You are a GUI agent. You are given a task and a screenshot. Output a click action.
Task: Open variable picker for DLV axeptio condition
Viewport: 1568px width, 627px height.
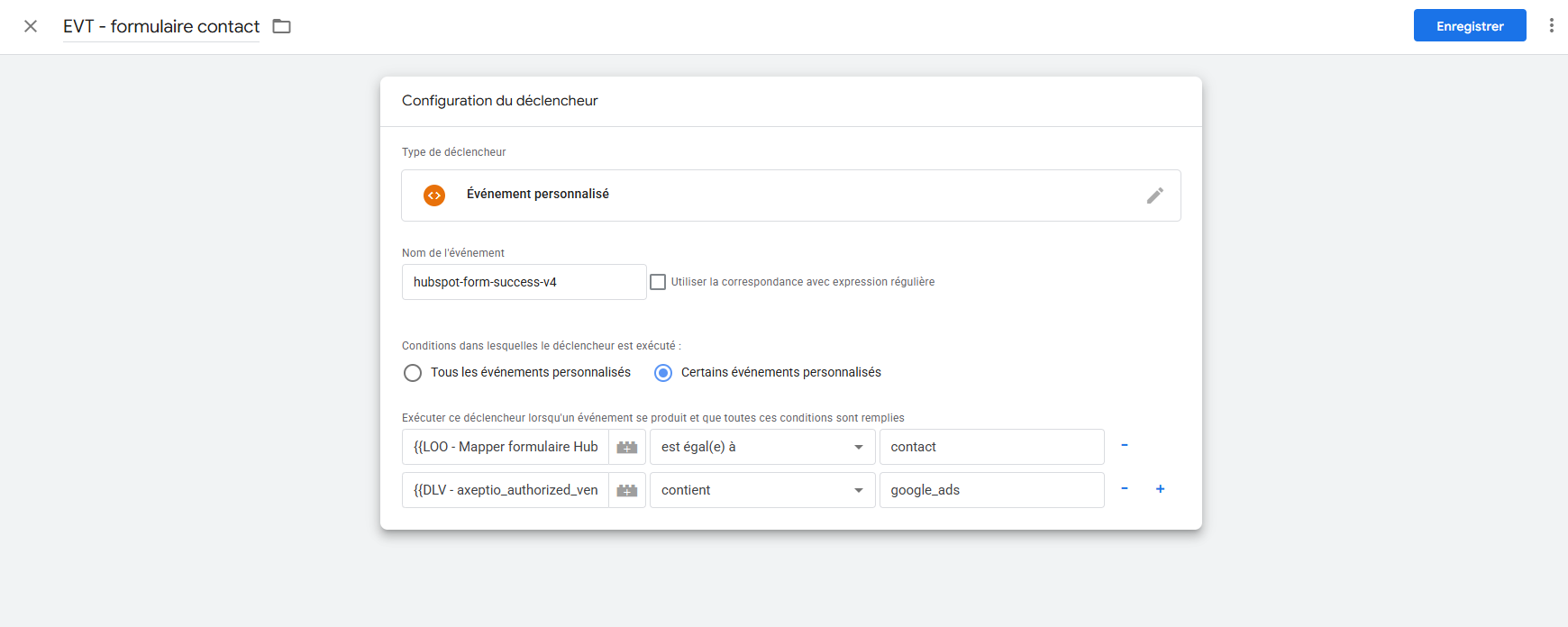[x=627, y=490]
